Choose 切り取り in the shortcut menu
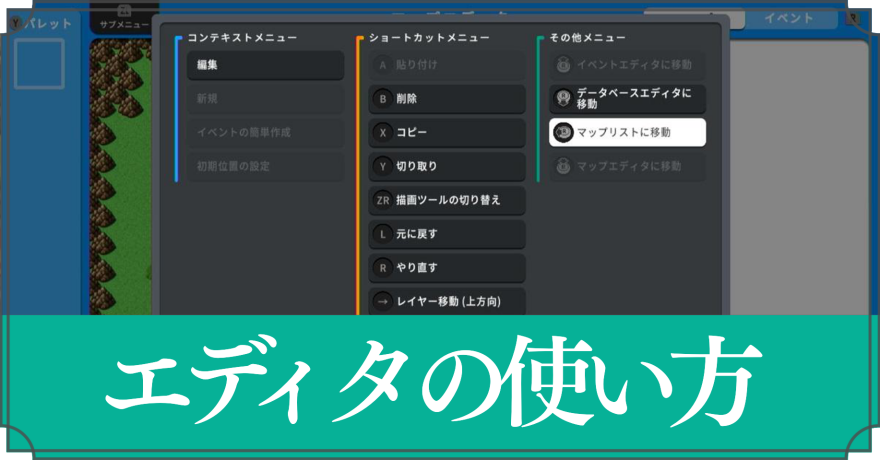 (447, 166)
